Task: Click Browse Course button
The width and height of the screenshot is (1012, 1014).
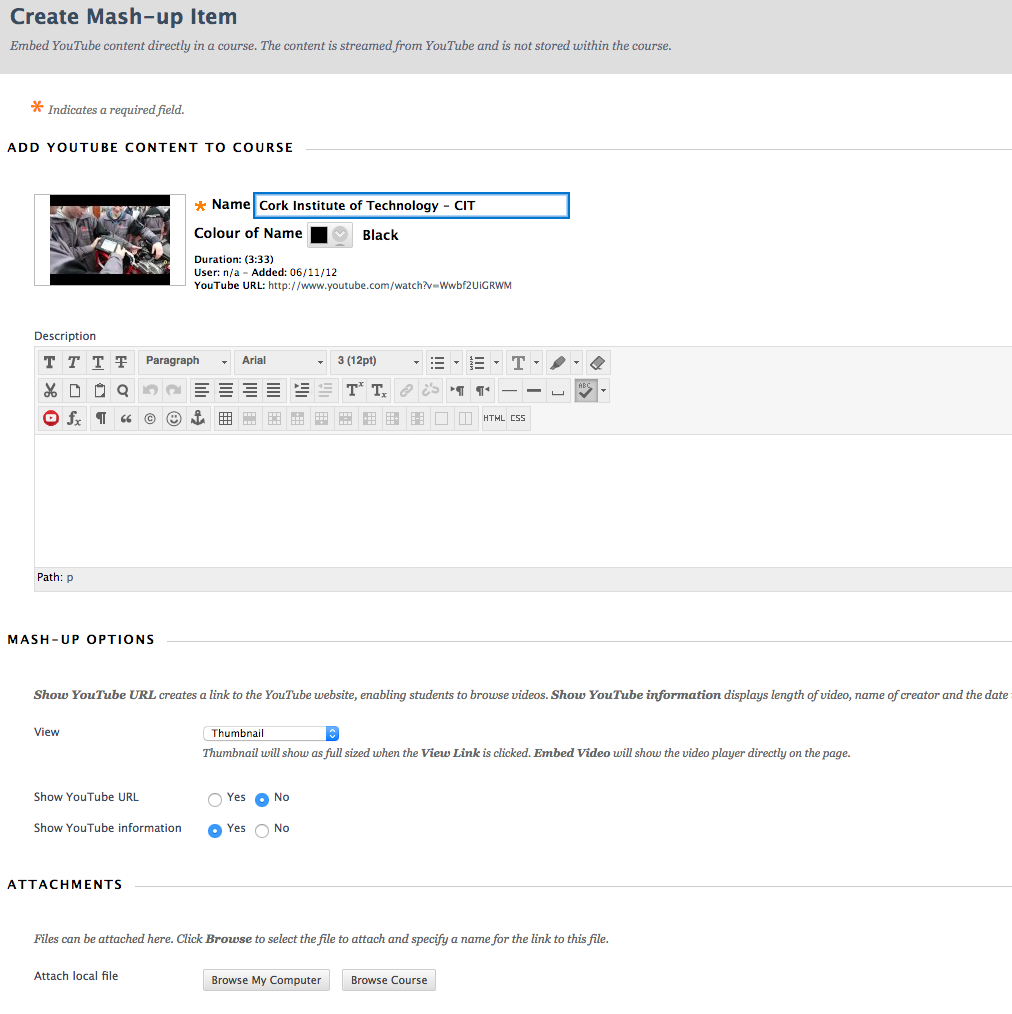Action: (x=389, y=980)
